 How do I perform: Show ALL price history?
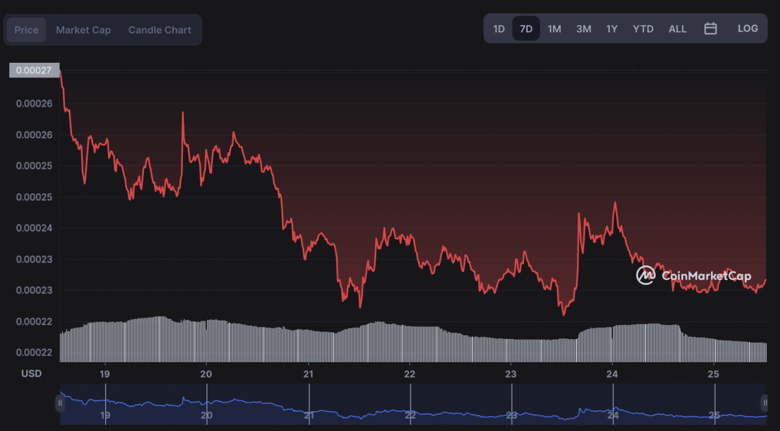click(677, 29)
